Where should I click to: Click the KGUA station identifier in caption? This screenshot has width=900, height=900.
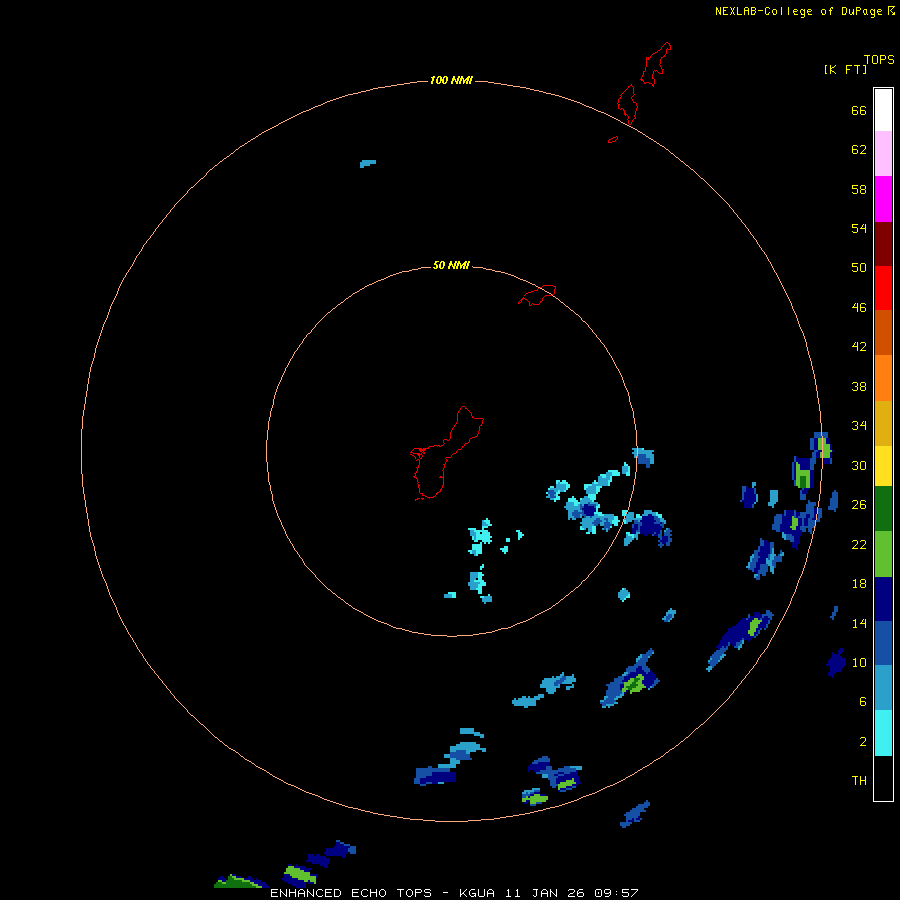(x=479, y=893)
